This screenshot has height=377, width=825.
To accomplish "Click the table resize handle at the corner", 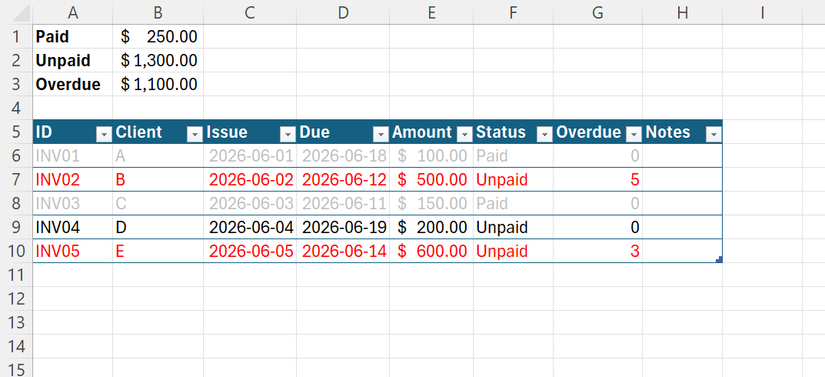I will coord(719,259).
